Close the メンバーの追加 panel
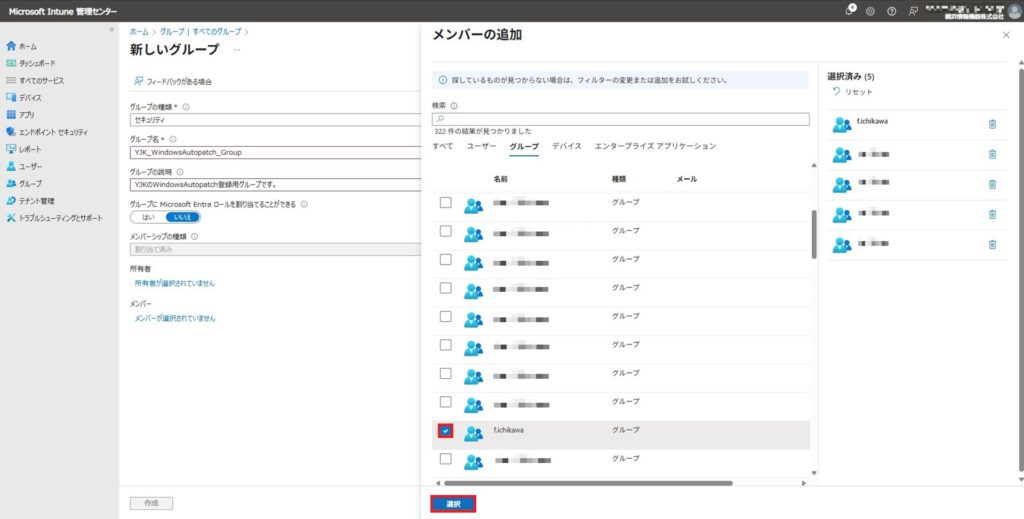The height and width of the screenshot is (519, 1024). pos(1006,35)
